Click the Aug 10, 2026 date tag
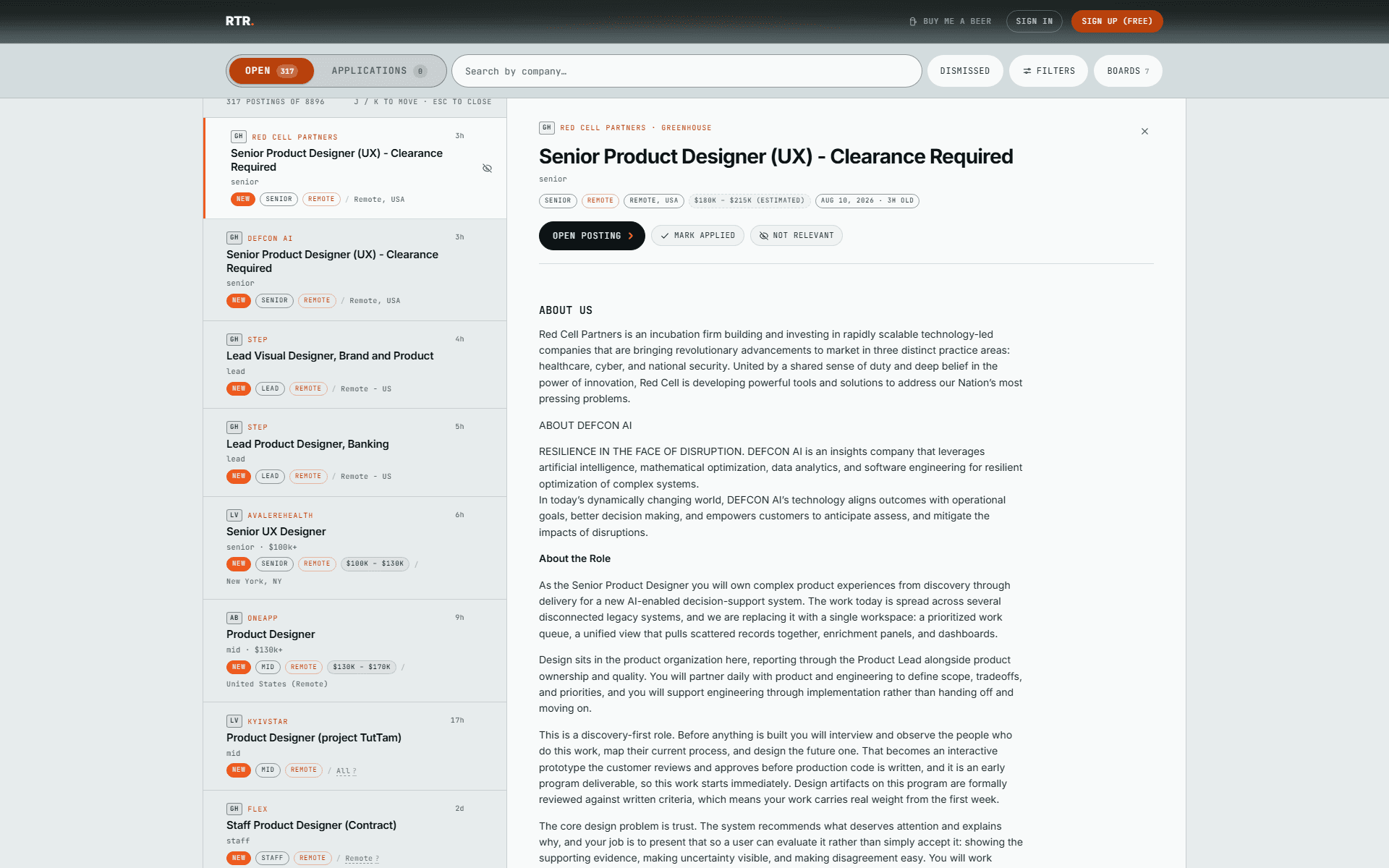The height and width of the screenshot is (868, 1389). pos(867,201)
